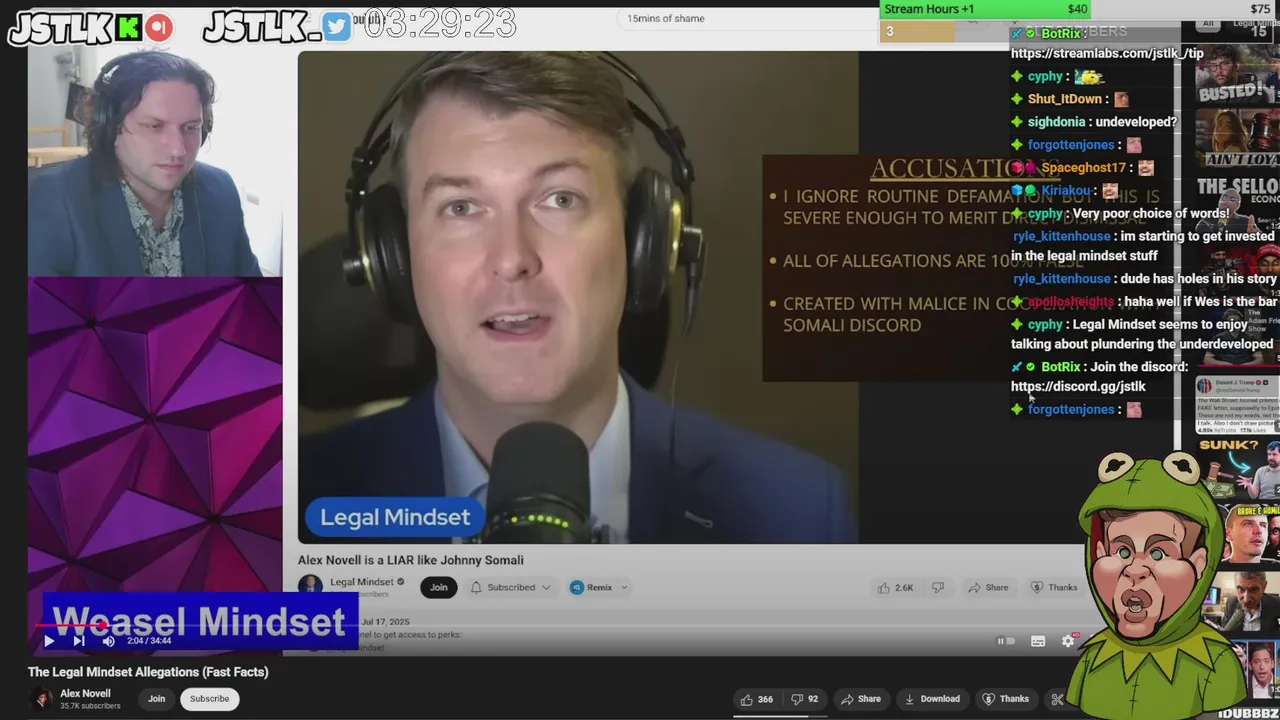
Task: Mute the video using the volume speaker icon
Action: tap(108, 641)
